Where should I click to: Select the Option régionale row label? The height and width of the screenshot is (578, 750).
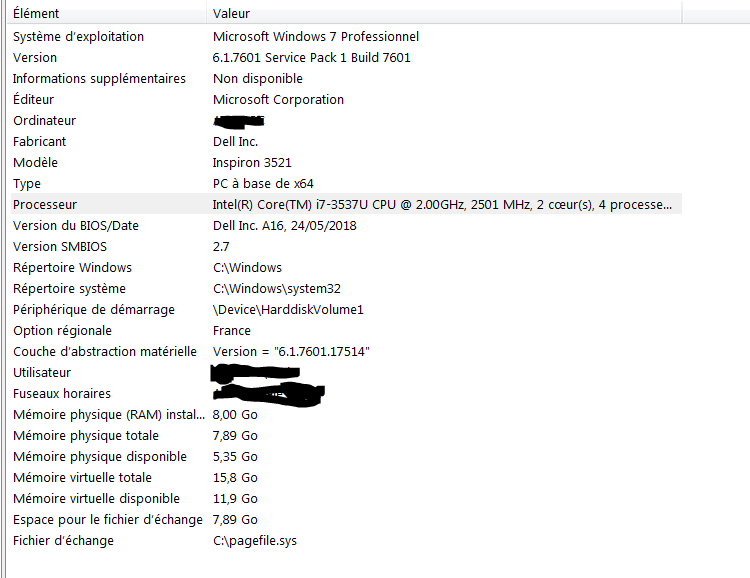click(62, 331)
